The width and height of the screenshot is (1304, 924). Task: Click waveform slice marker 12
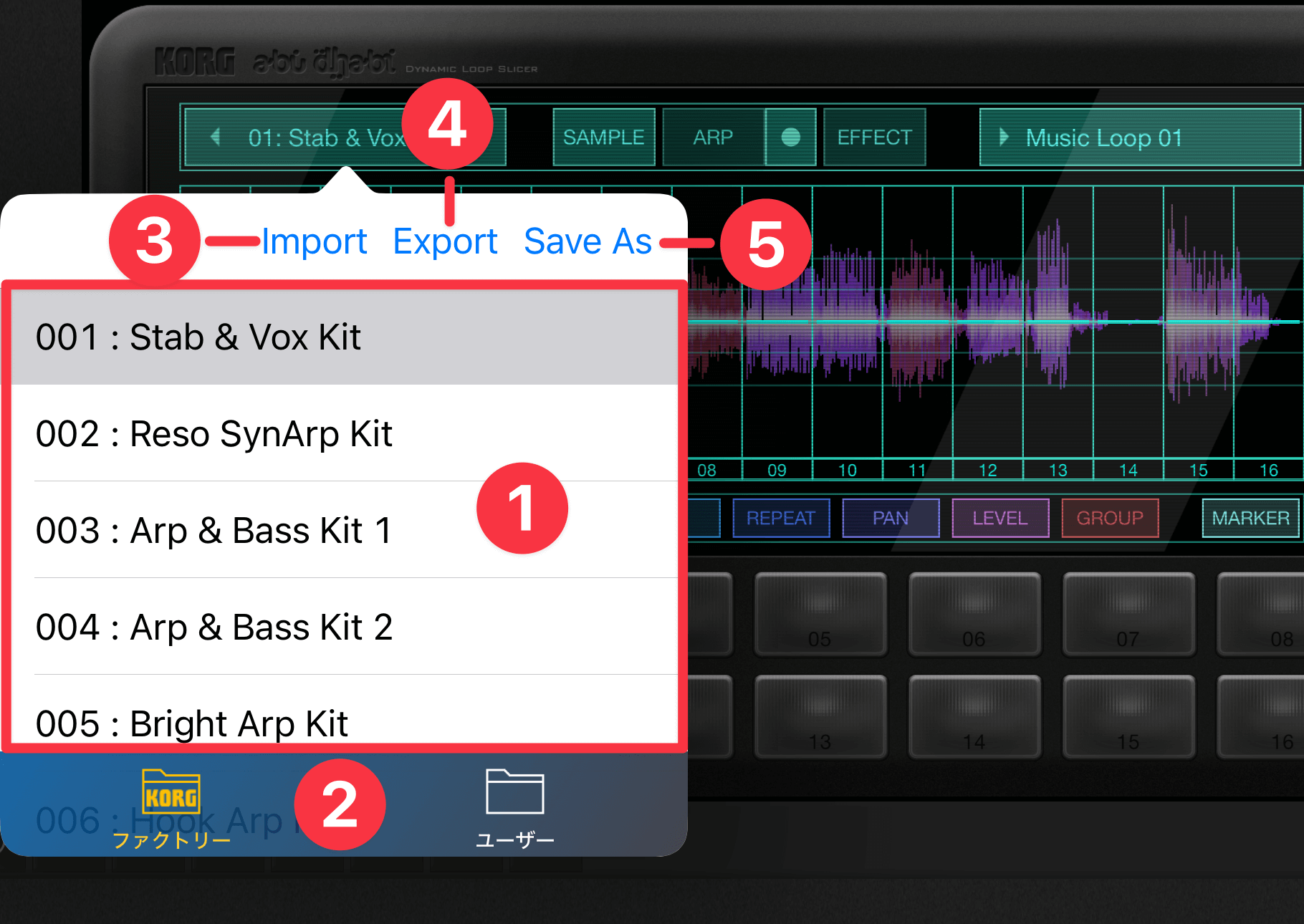987,470
